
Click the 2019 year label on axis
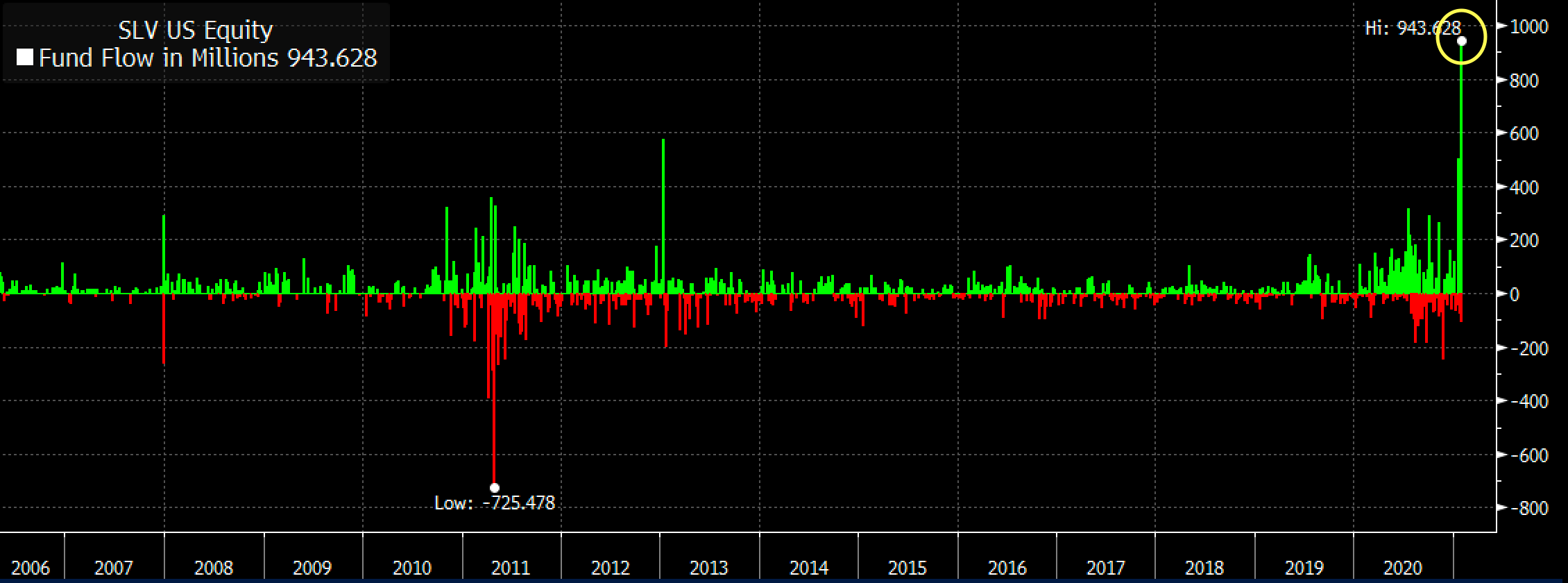pyautogui.click(x=1304, y=568)
